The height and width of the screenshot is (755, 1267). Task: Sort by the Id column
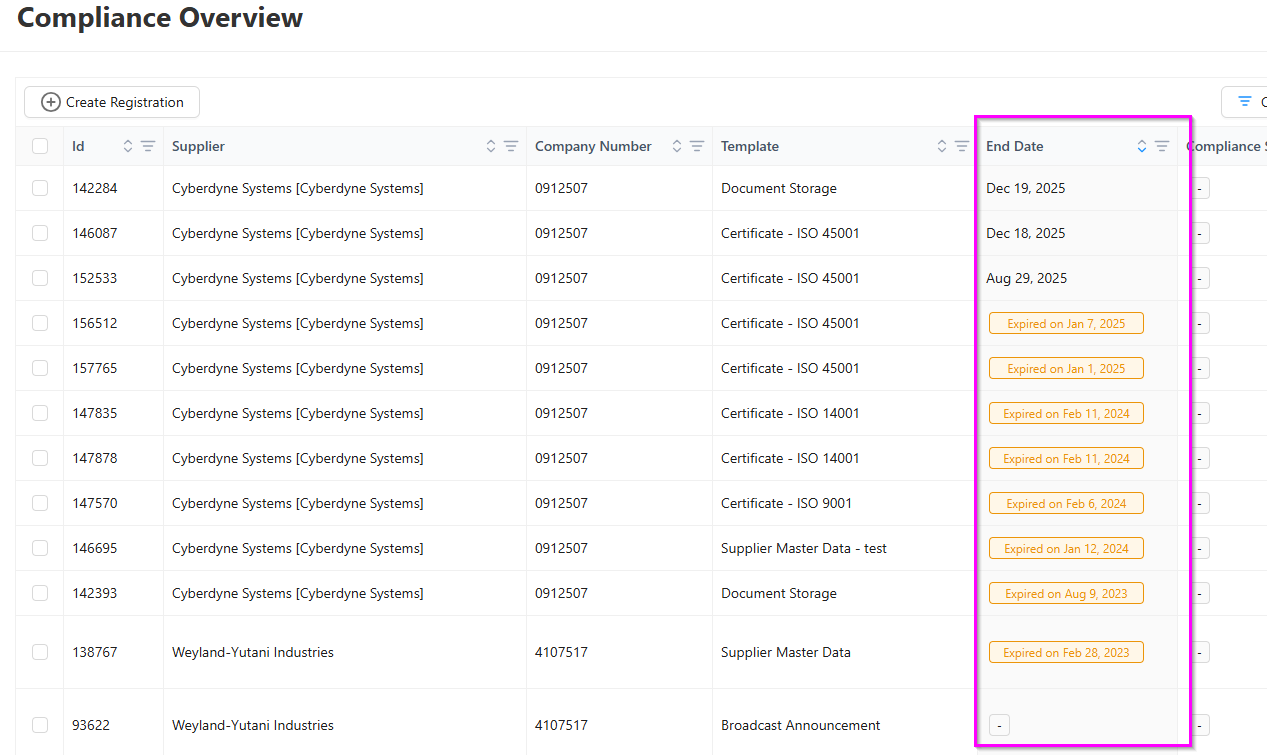click(x=128, y=146)
